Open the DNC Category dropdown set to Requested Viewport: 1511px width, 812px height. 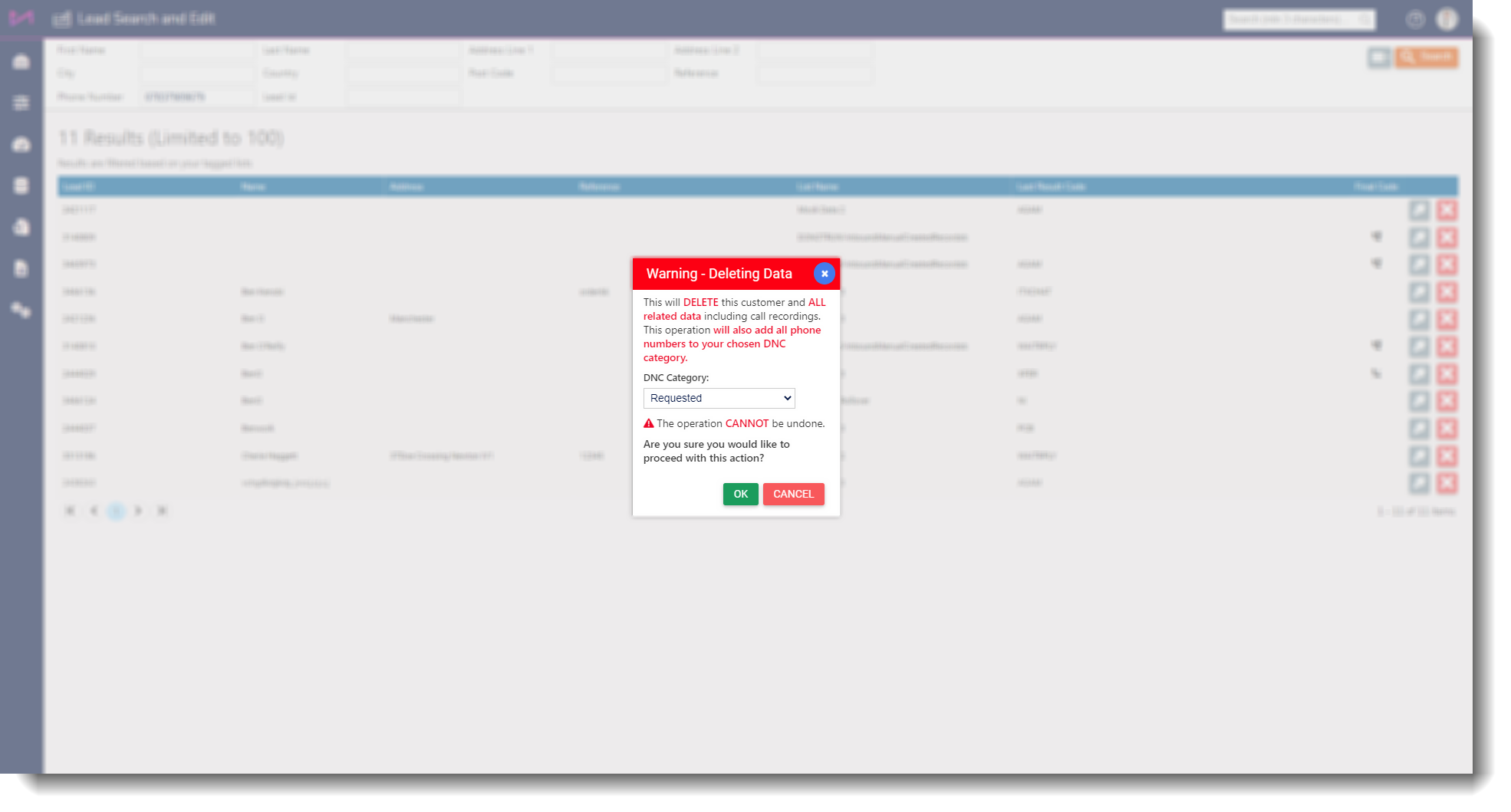click(x=719, y=398)
